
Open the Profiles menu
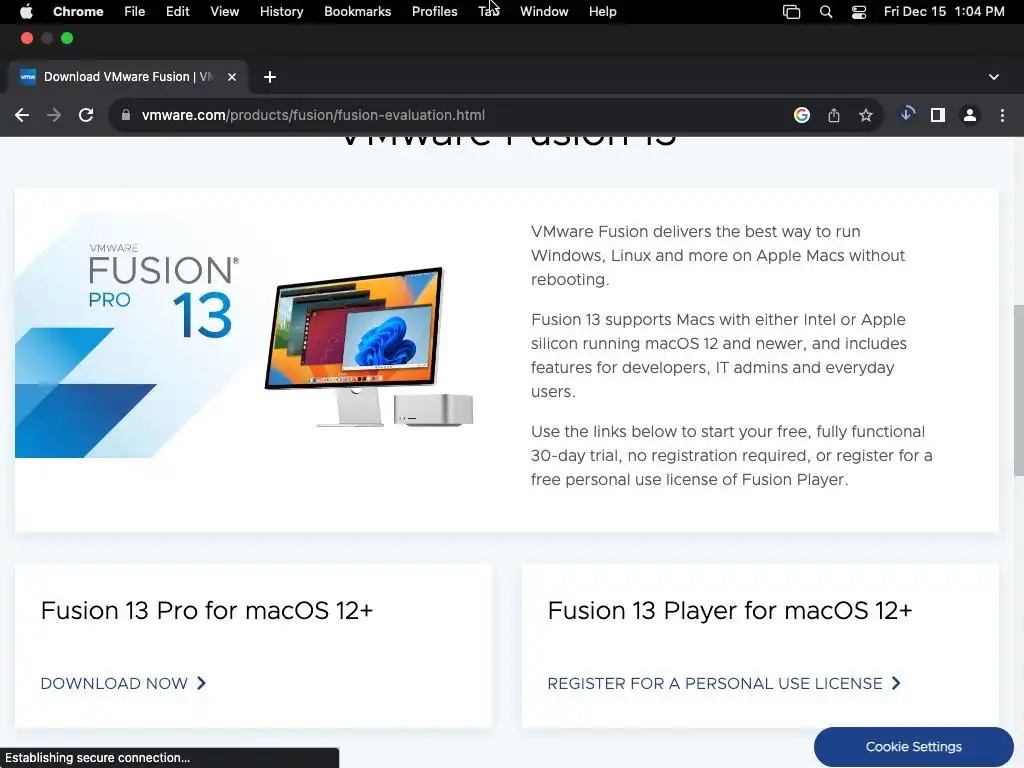pos(434,11)
